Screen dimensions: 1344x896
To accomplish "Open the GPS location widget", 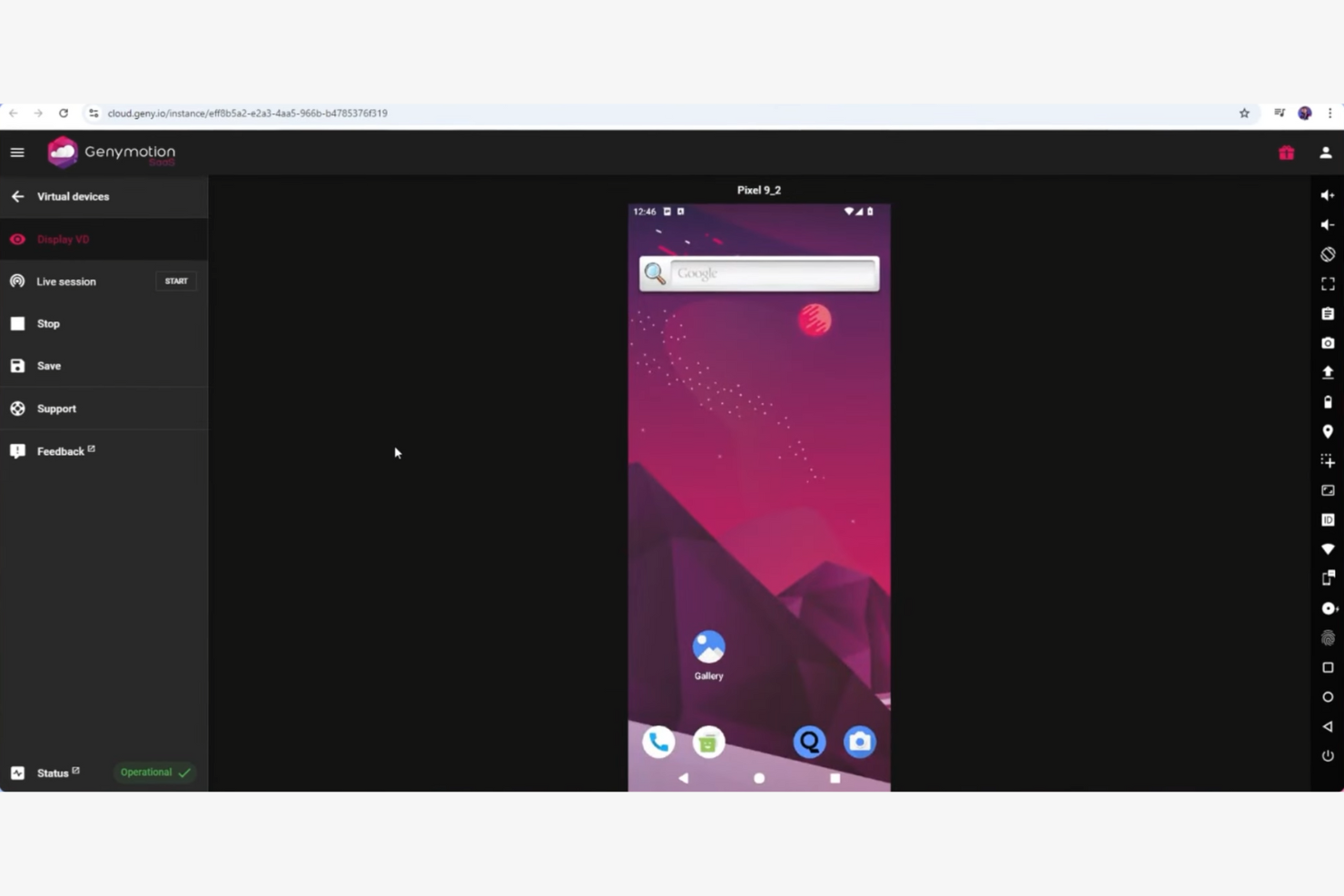I will tap(1327, 431).
